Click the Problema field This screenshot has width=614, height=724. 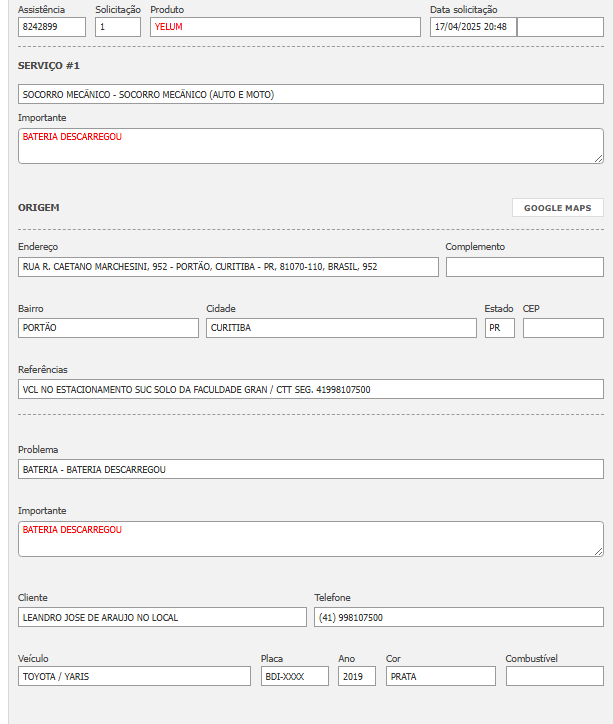[x=310, y=469]
